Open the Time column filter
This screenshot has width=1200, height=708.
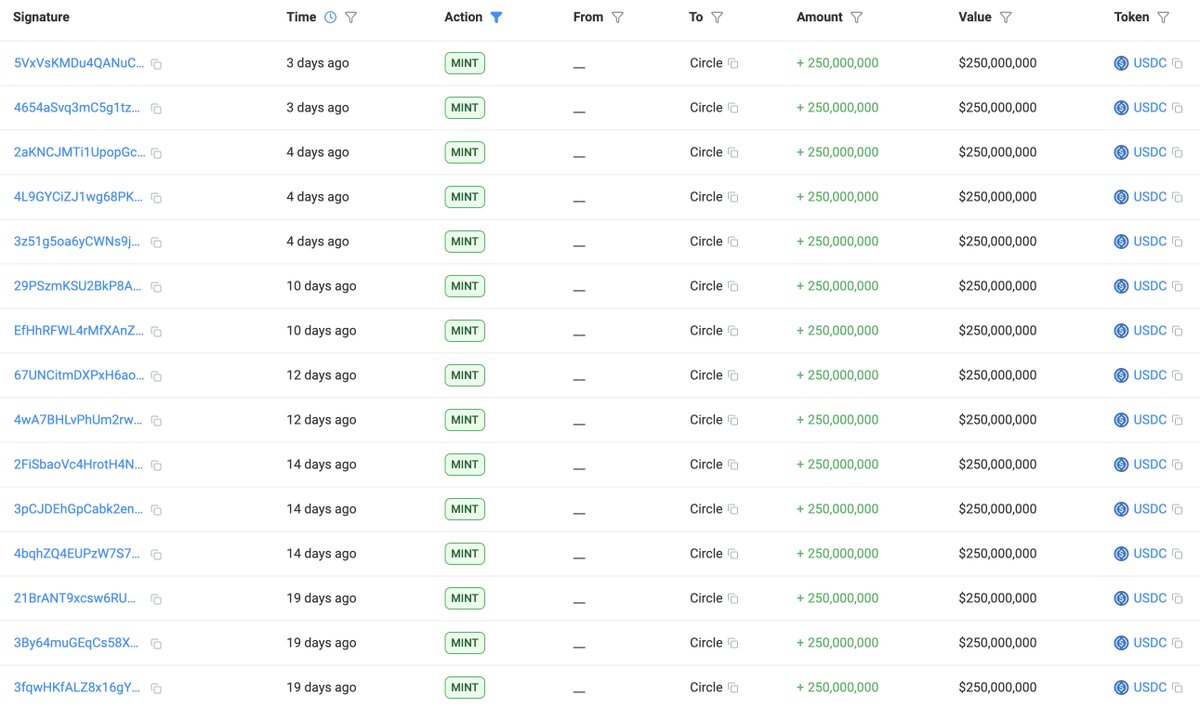pyautogui.click(x=351, y=17)
